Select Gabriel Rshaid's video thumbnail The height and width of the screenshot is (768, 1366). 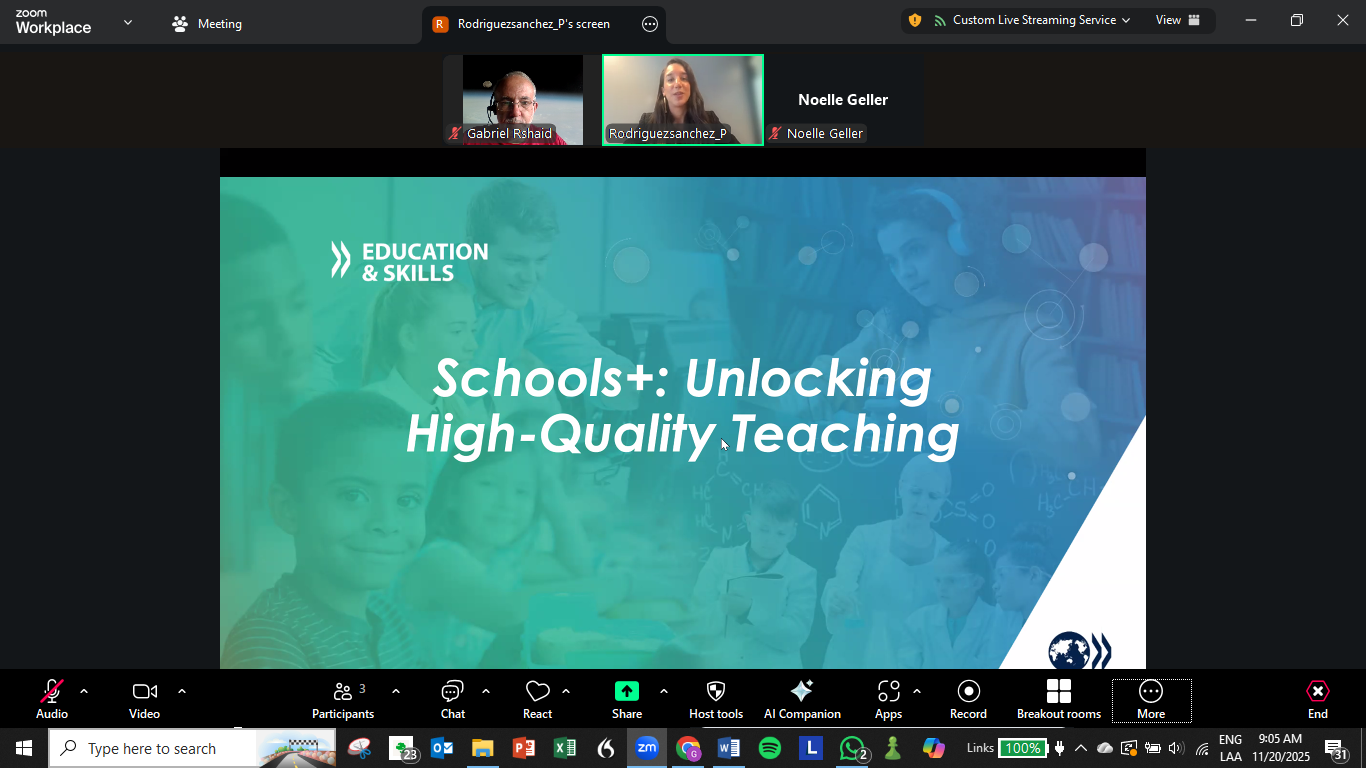[x=522, y=99]
